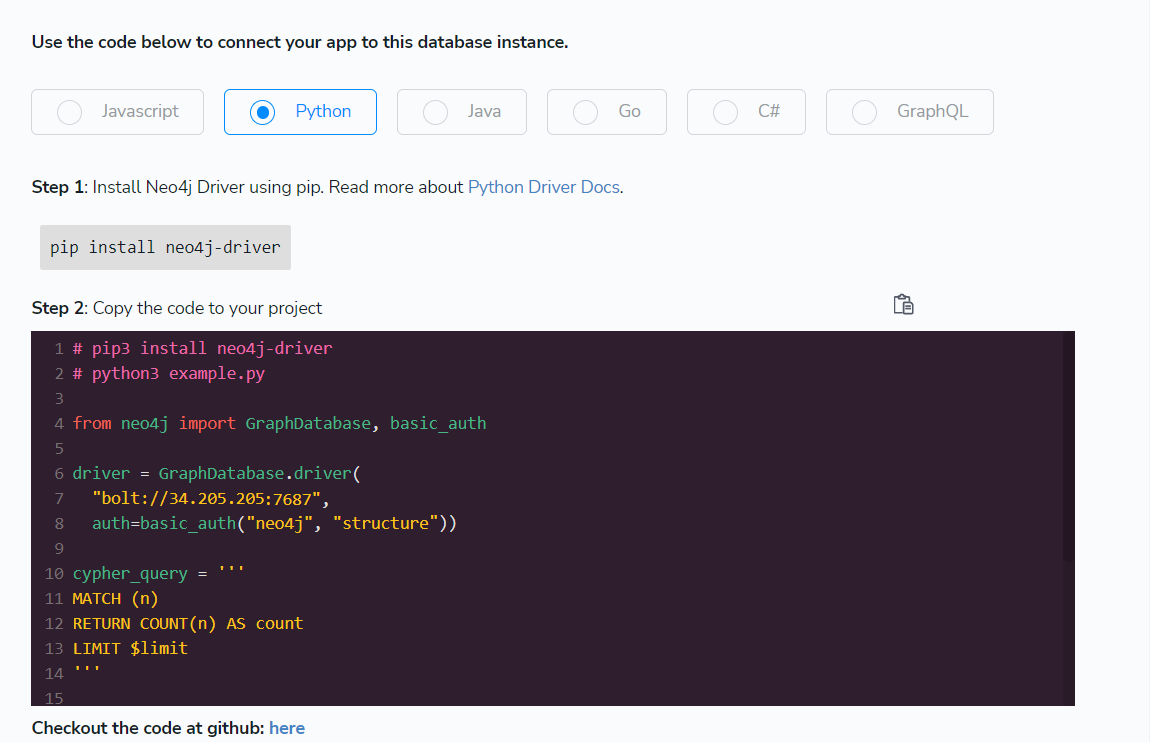
Task: Click the pip install neo4j-driver command box
Action: point(165,247)
